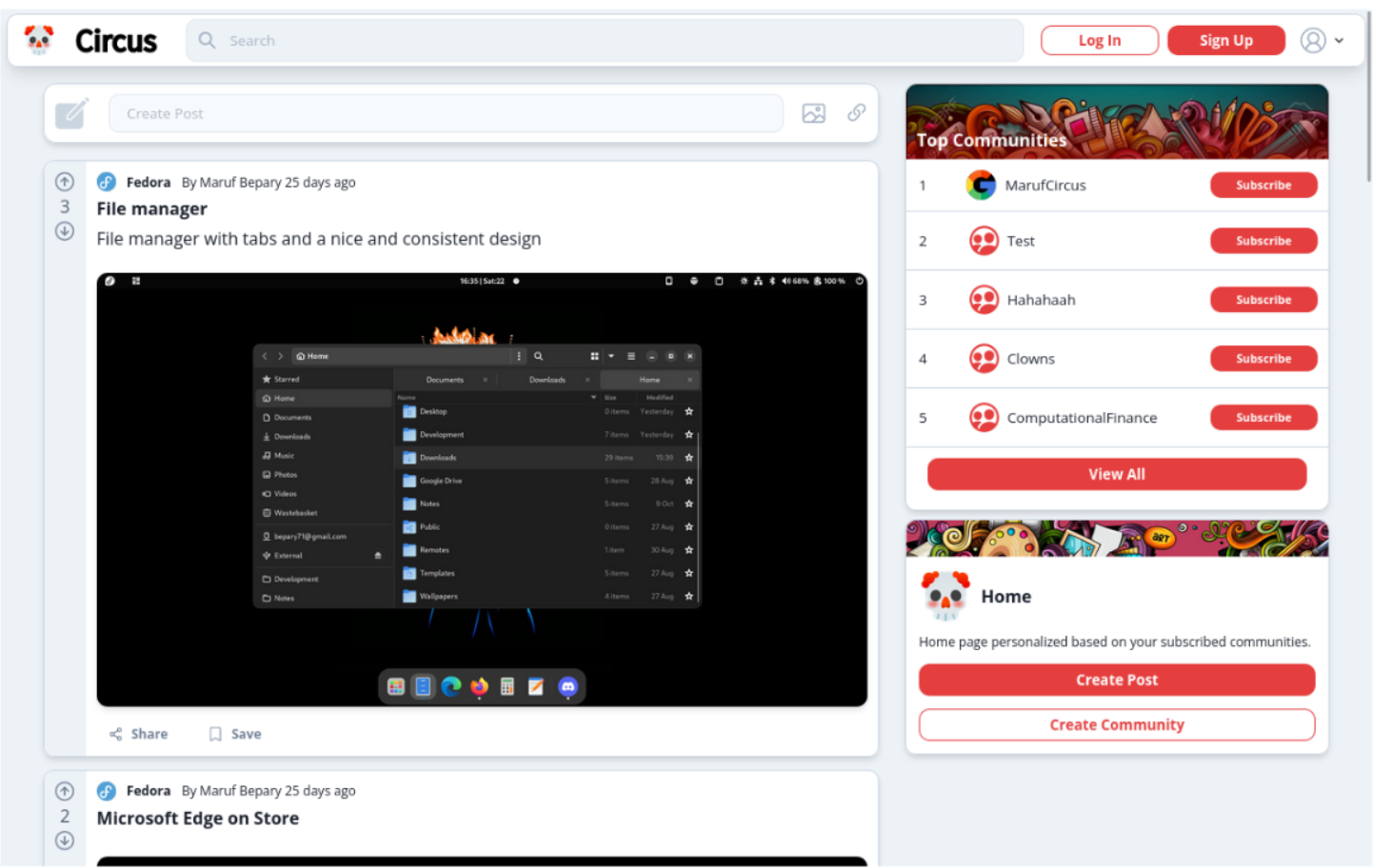The width and height of the screenshot is (1373, 868).
Task: Open the Hahahaah community link
Action: pos(1041,300)
